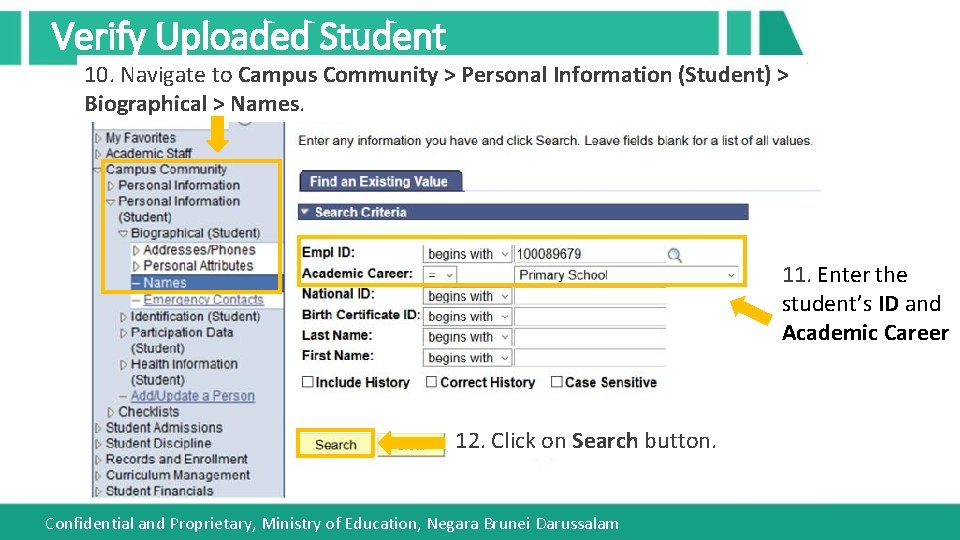Open the Add/Update a Person link
The image size is (960, 540).
192,396
